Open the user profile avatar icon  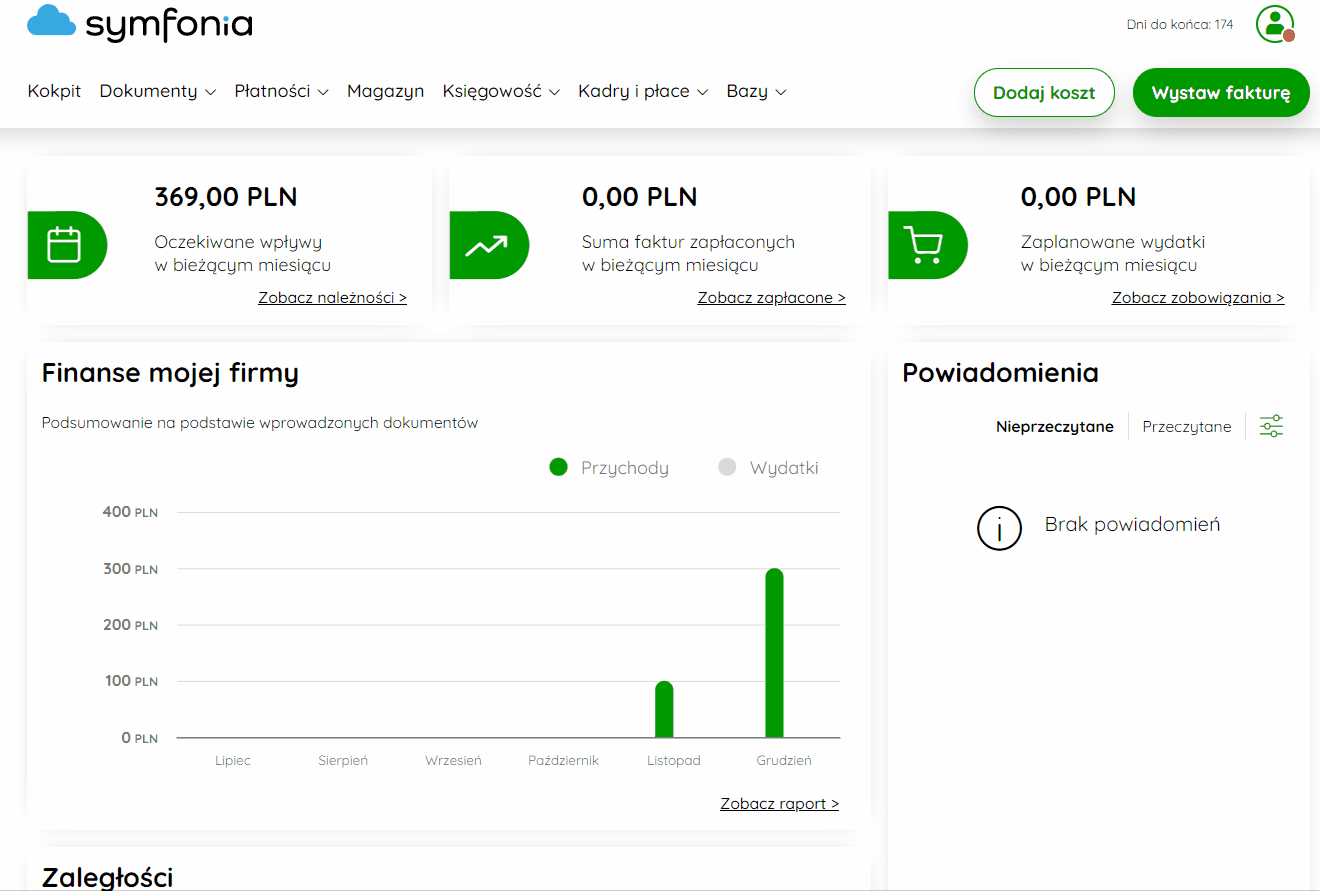(x=1275, y=24)
